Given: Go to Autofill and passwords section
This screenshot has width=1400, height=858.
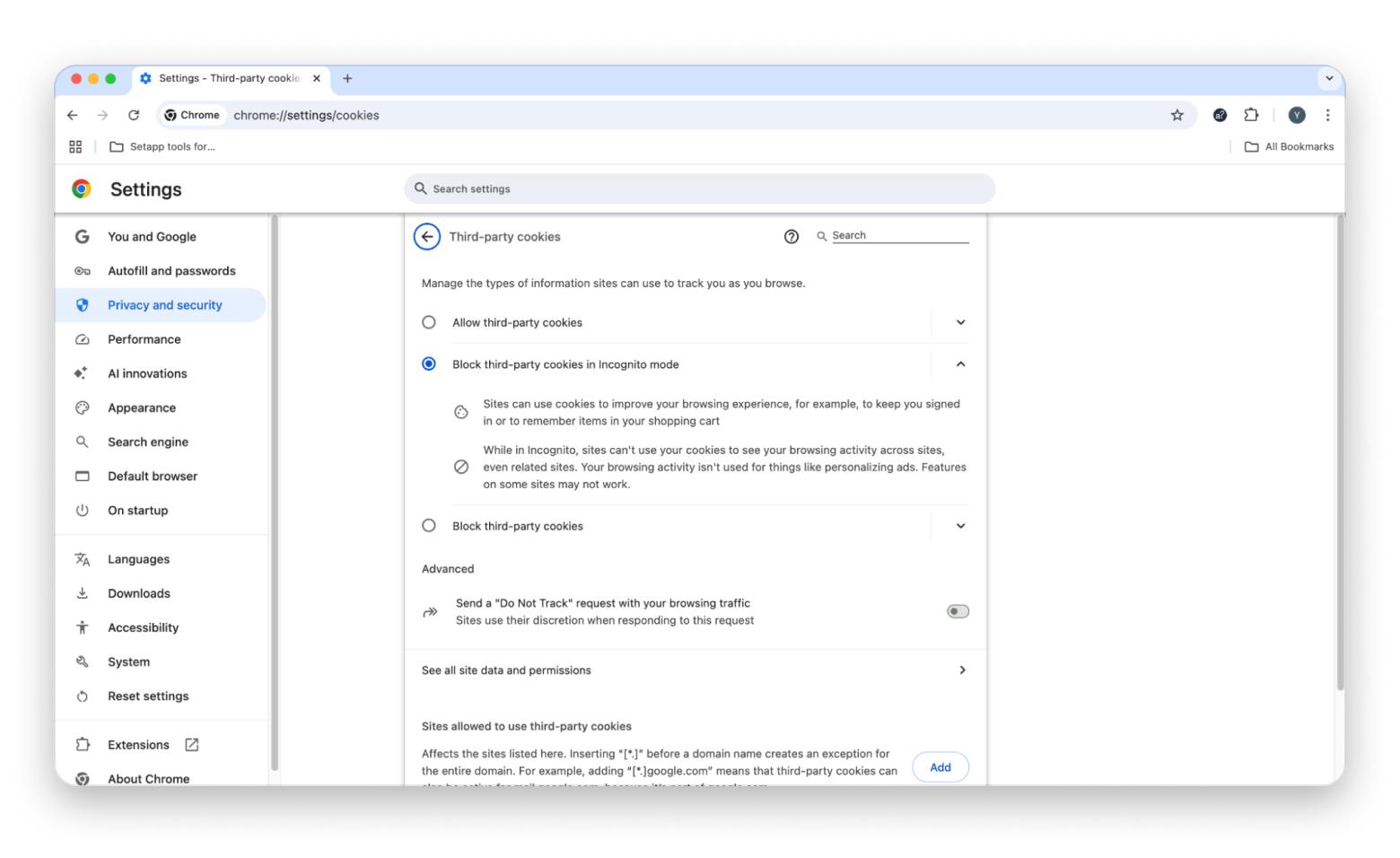Looking at the screenshot, I should 171,271.
